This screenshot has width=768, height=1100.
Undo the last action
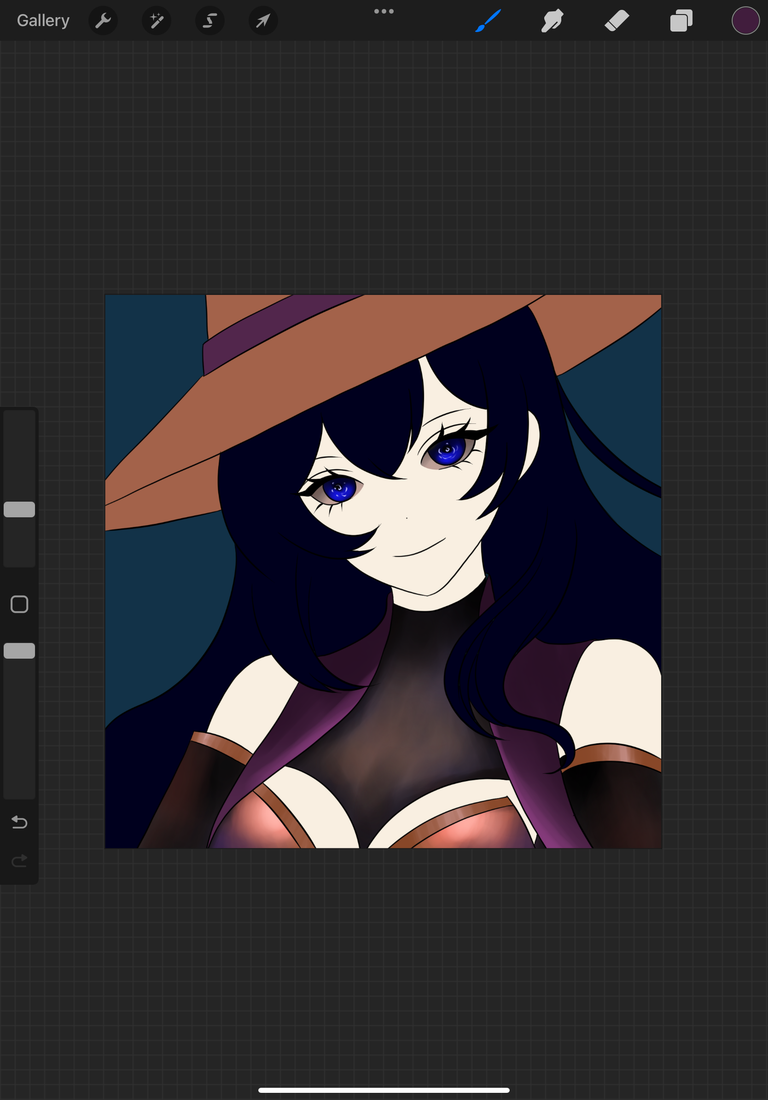[x=19, y=821]
